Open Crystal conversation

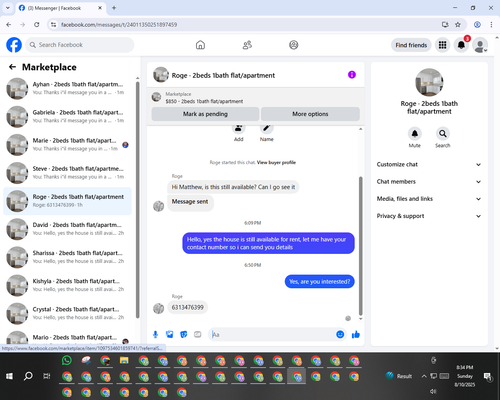coord(67,313)
